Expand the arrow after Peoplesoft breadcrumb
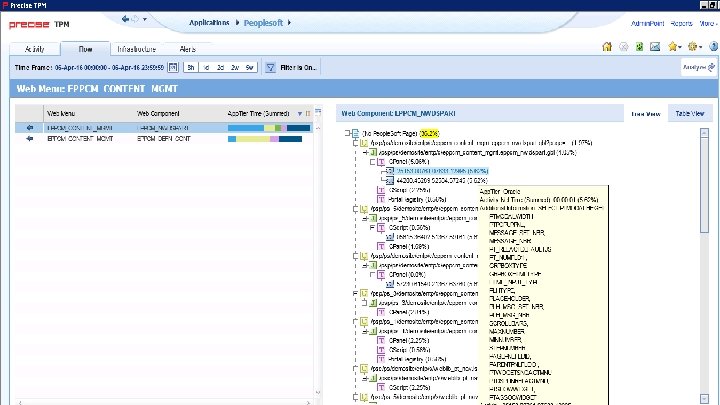The image size is (720, 405). 289,22
